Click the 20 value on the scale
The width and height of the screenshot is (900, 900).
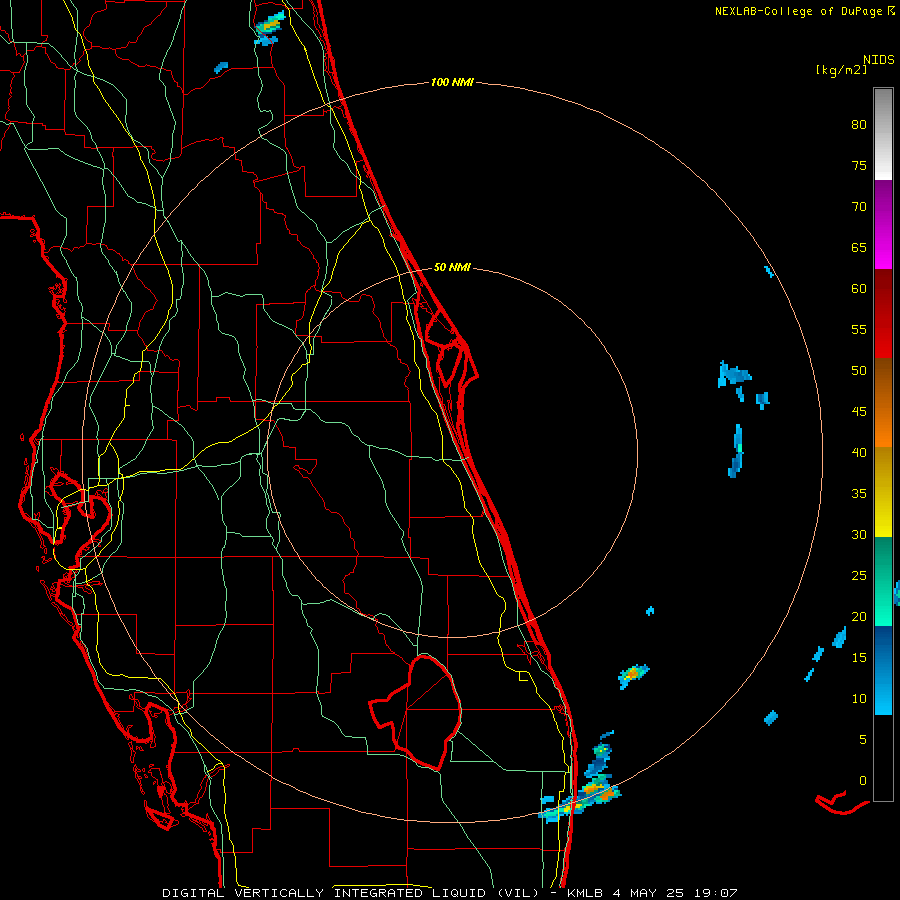(859, 616)
